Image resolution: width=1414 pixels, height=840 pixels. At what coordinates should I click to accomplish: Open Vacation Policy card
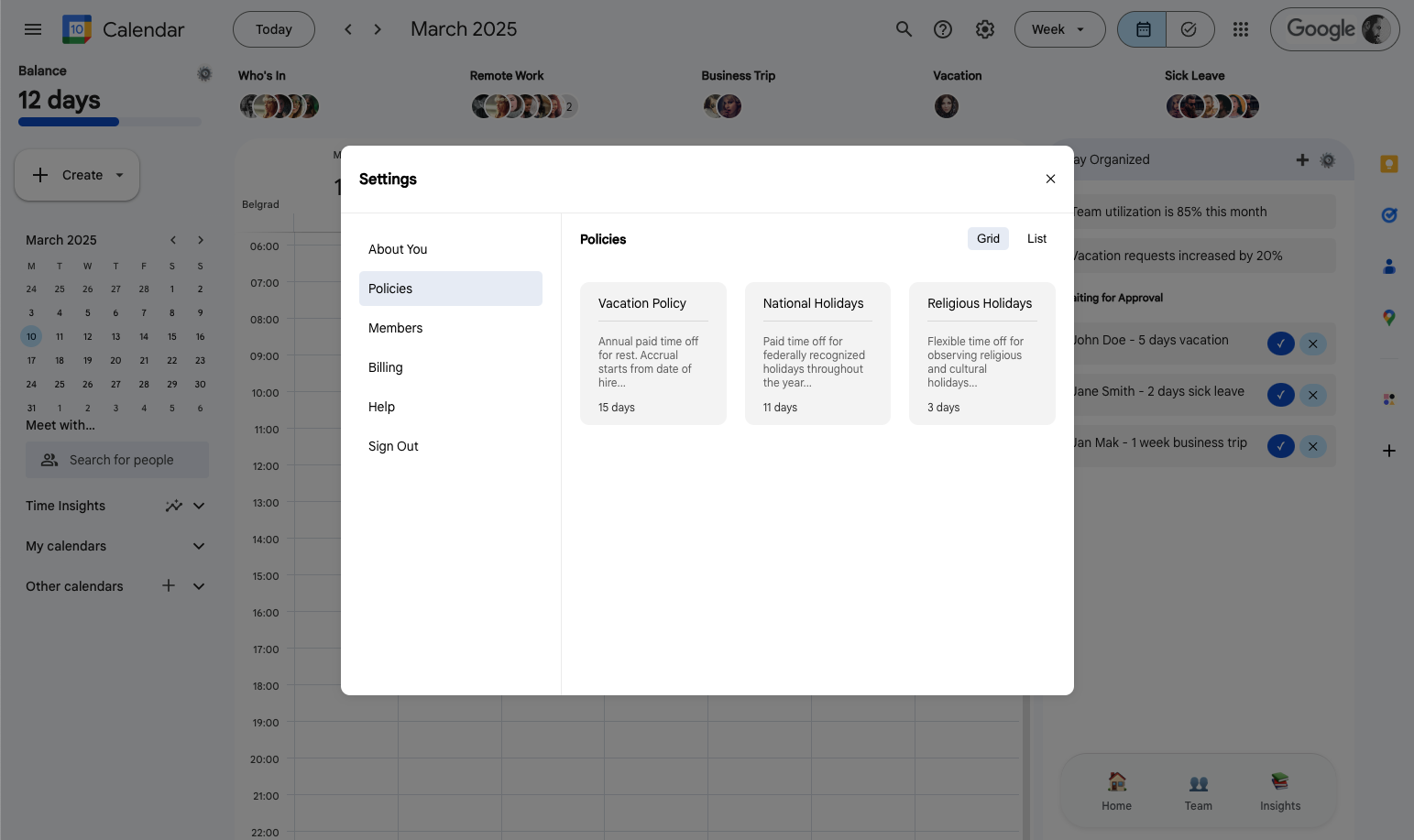point(653,354)
